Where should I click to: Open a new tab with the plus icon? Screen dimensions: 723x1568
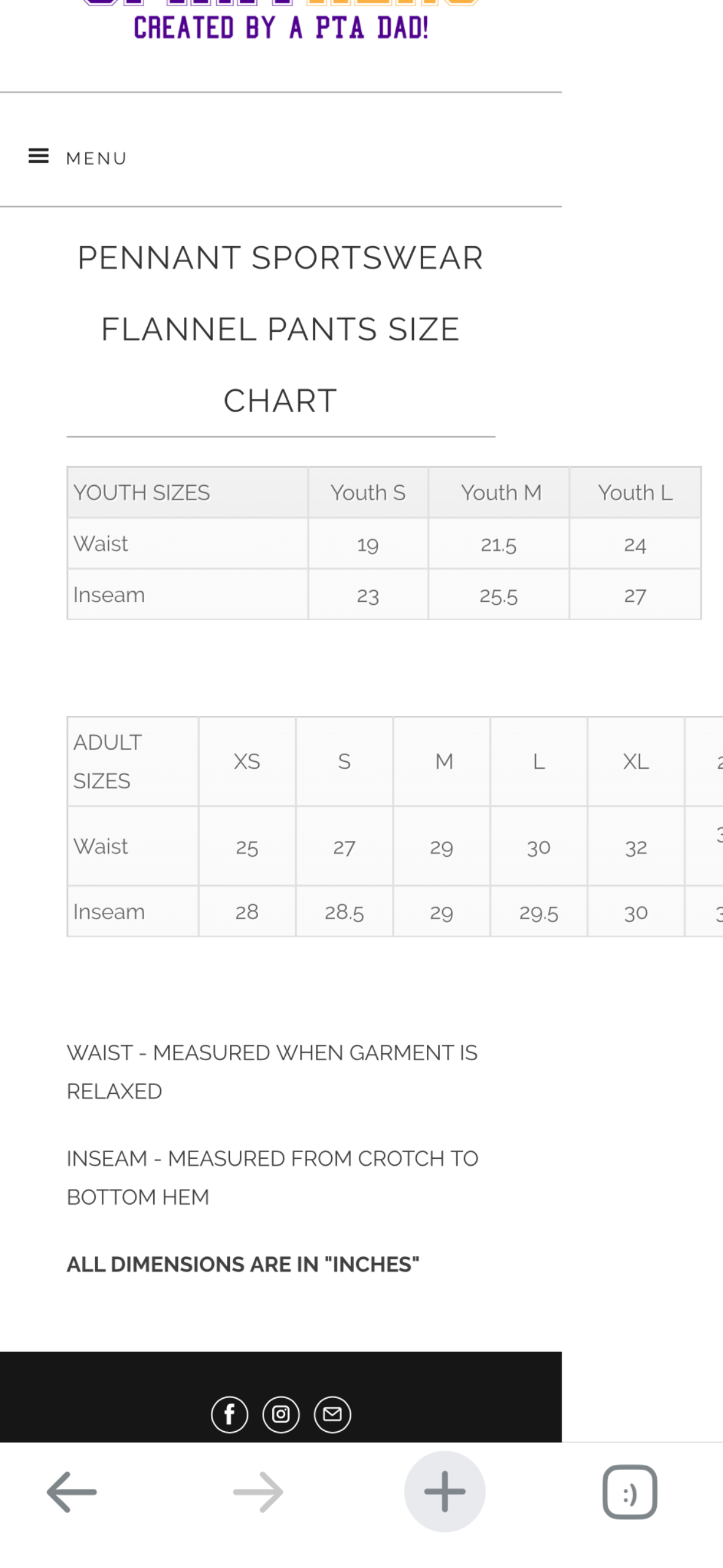(x=444, y=1493)
